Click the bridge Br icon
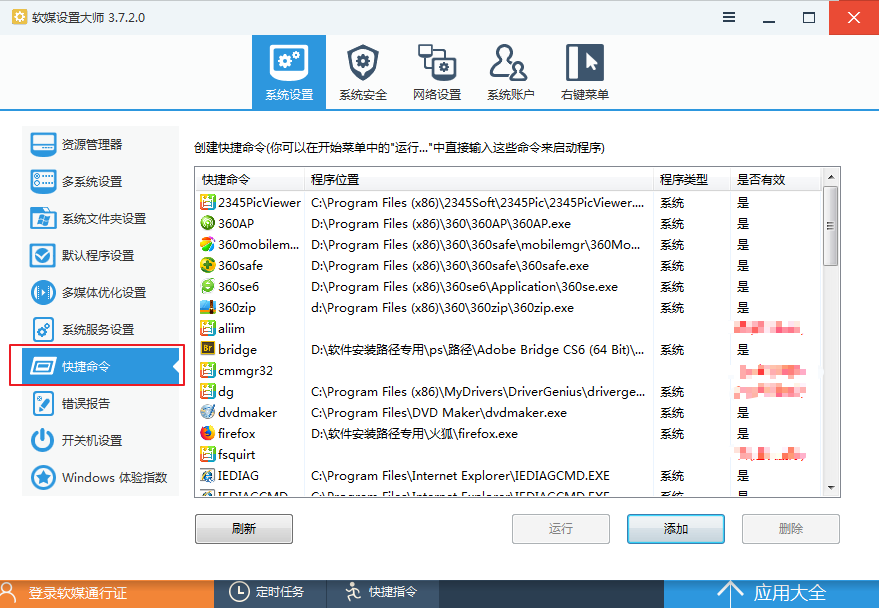This screenshot has width=879, height=608. coord(208,349)
